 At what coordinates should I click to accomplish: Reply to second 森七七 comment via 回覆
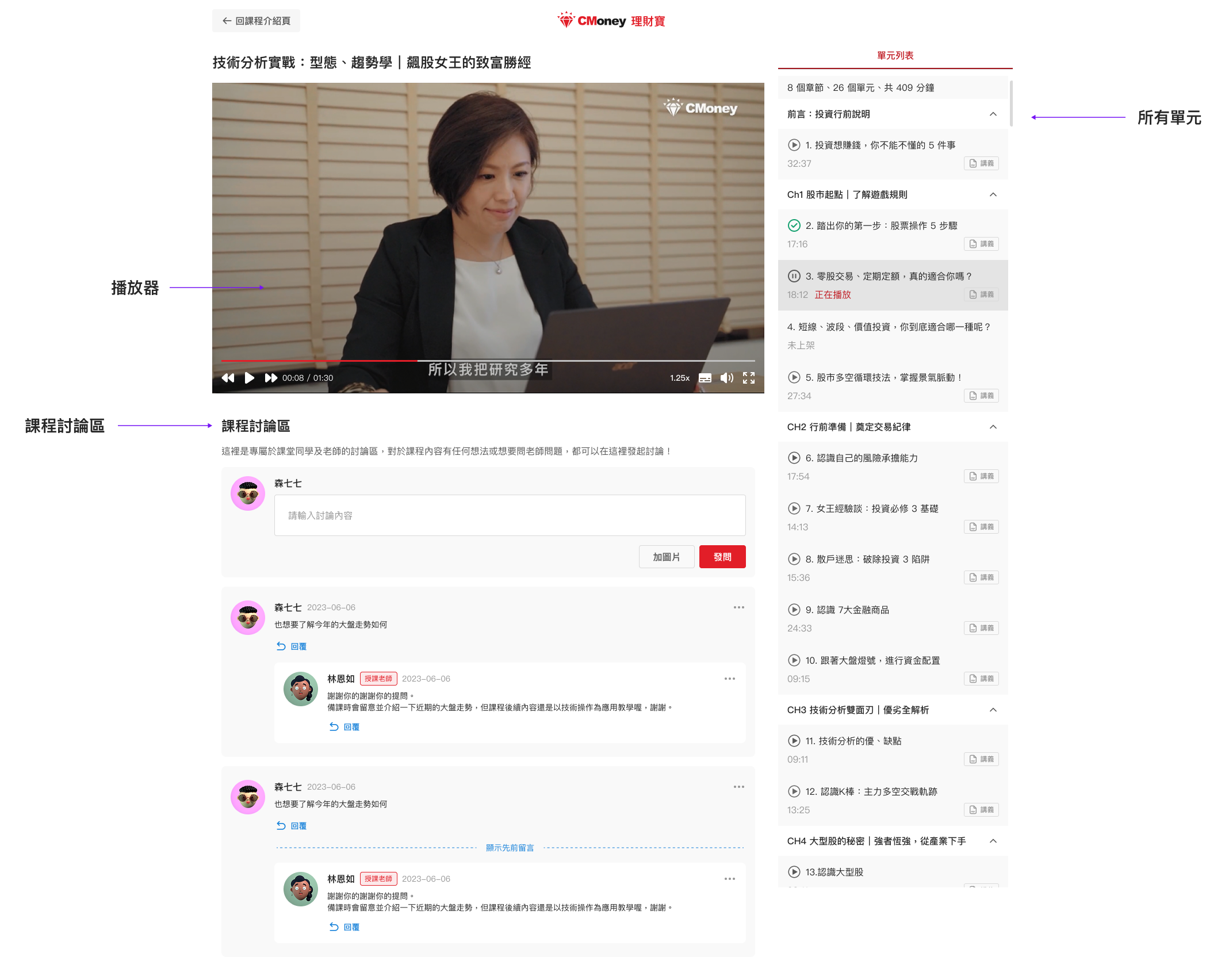292,826
